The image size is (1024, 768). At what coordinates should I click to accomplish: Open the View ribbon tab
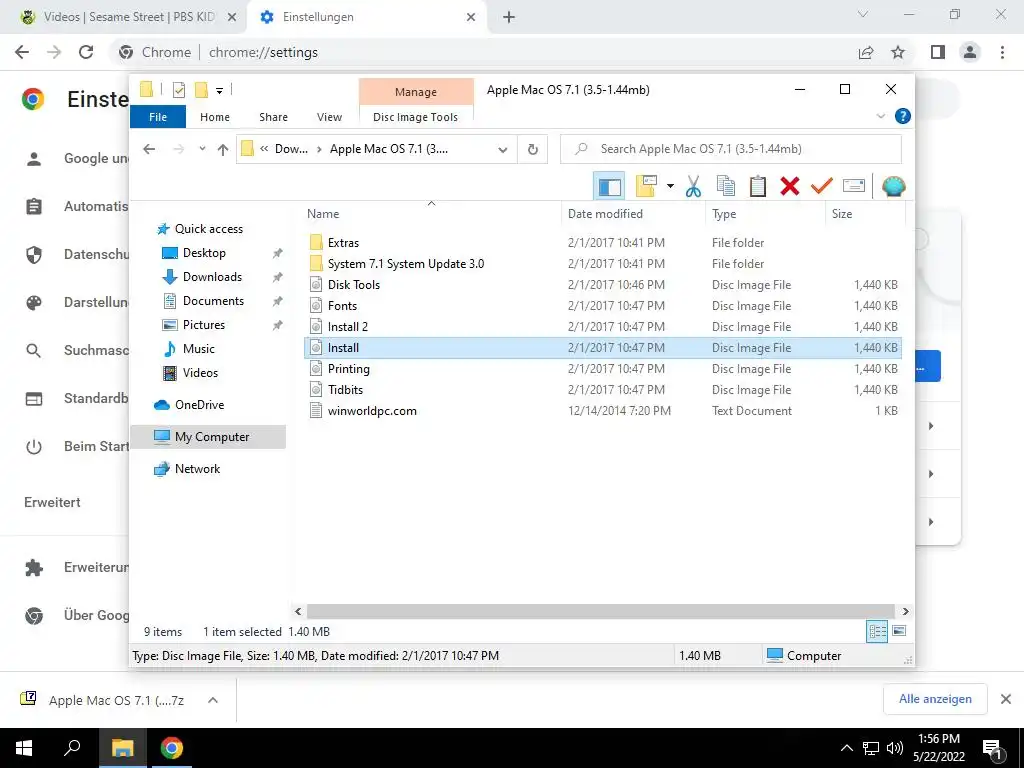(329, 117)
